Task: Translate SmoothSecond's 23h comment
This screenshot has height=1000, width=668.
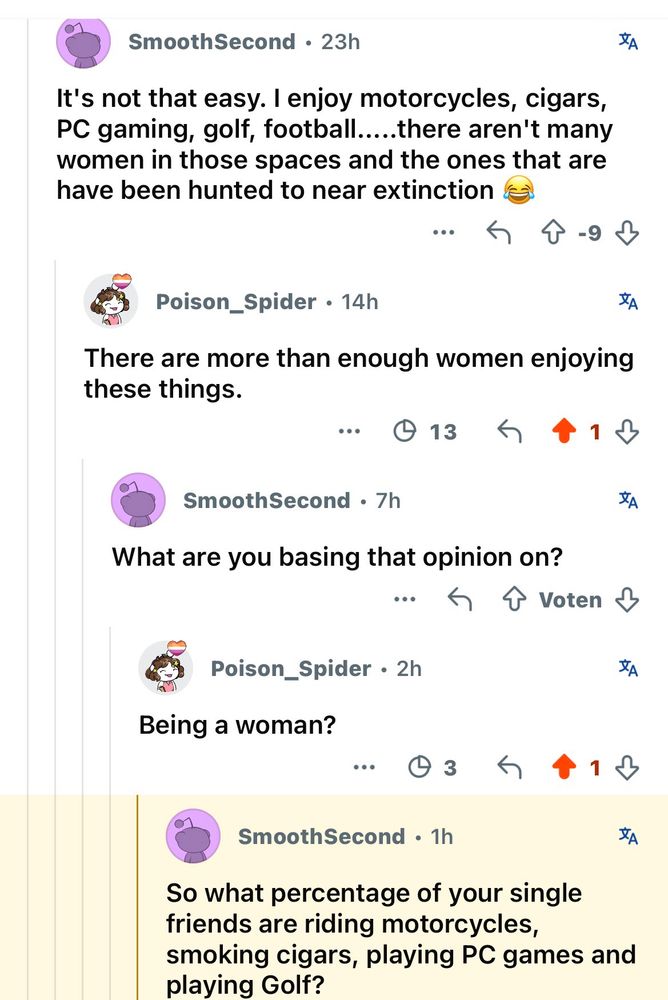Action: [x=628, y=42]
